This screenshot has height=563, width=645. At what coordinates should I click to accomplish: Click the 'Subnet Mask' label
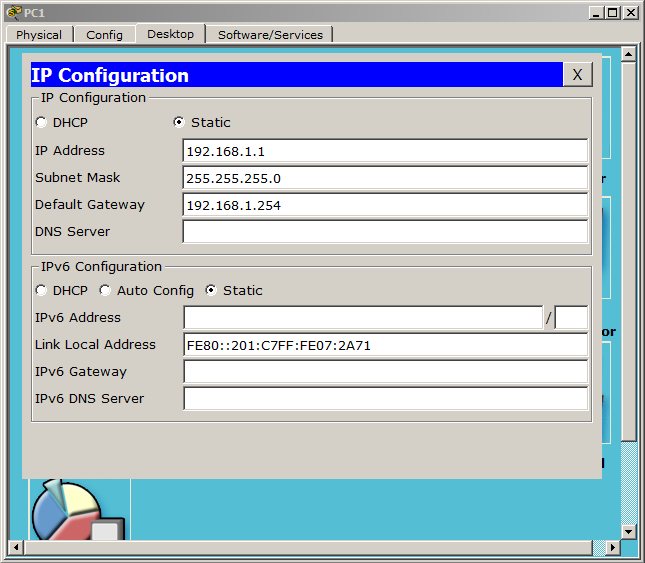point(78,178)
